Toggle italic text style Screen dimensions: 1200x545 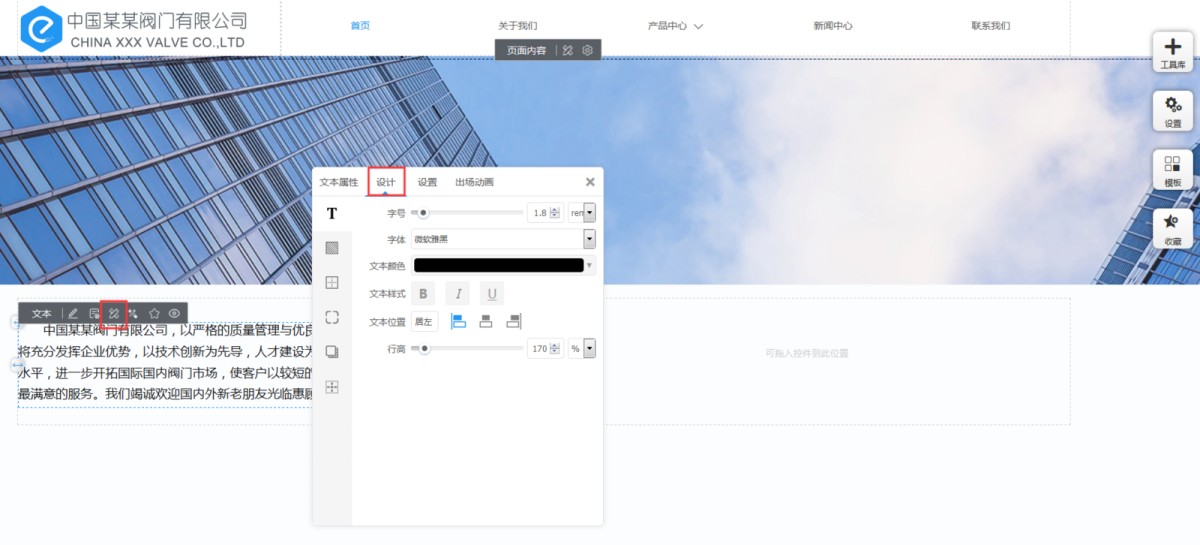point(457,293)
